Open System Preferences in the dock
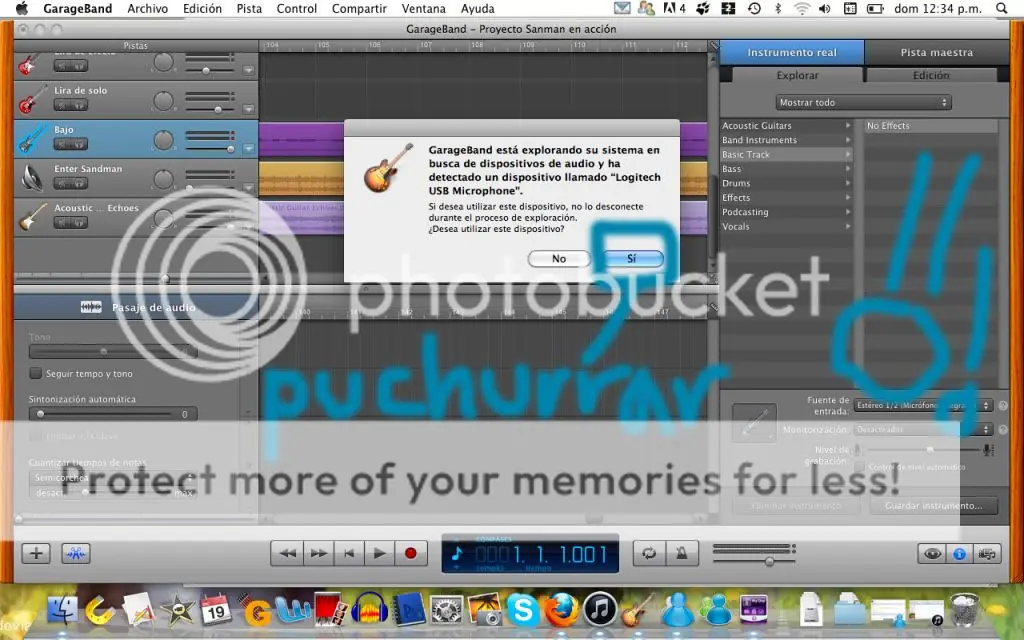This screenshot has width=1024, height=640. coord(446,611)
